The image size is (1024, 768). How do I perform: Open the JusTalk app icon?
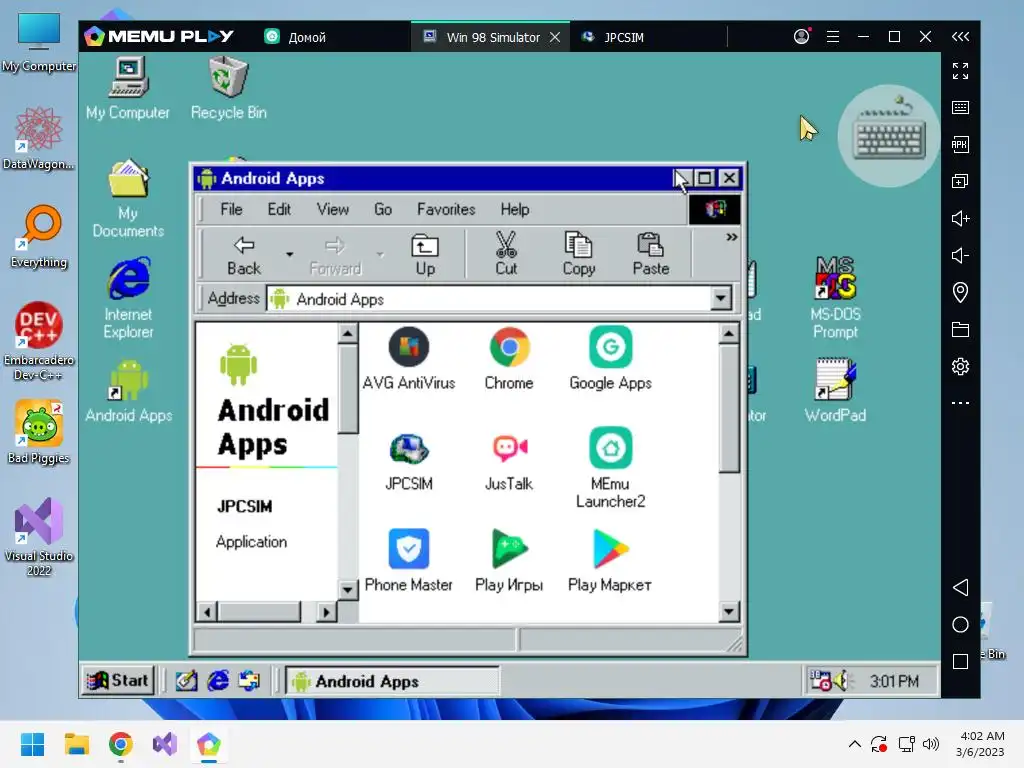[509, 461]
